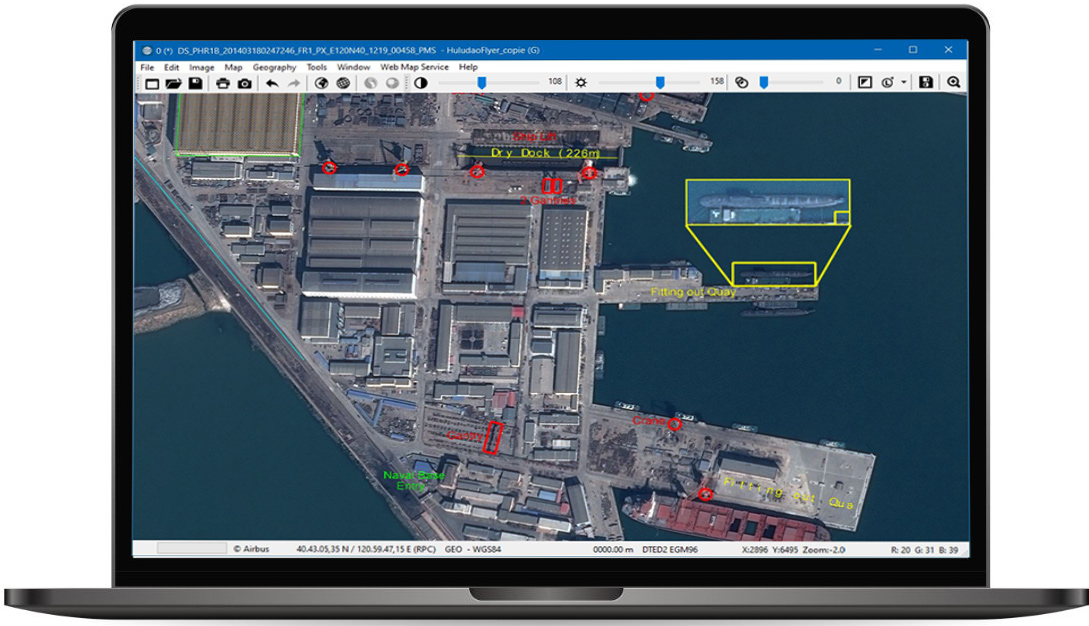
Task: Open the Tools menu dropdown
Action: click(x=316, y=67)
